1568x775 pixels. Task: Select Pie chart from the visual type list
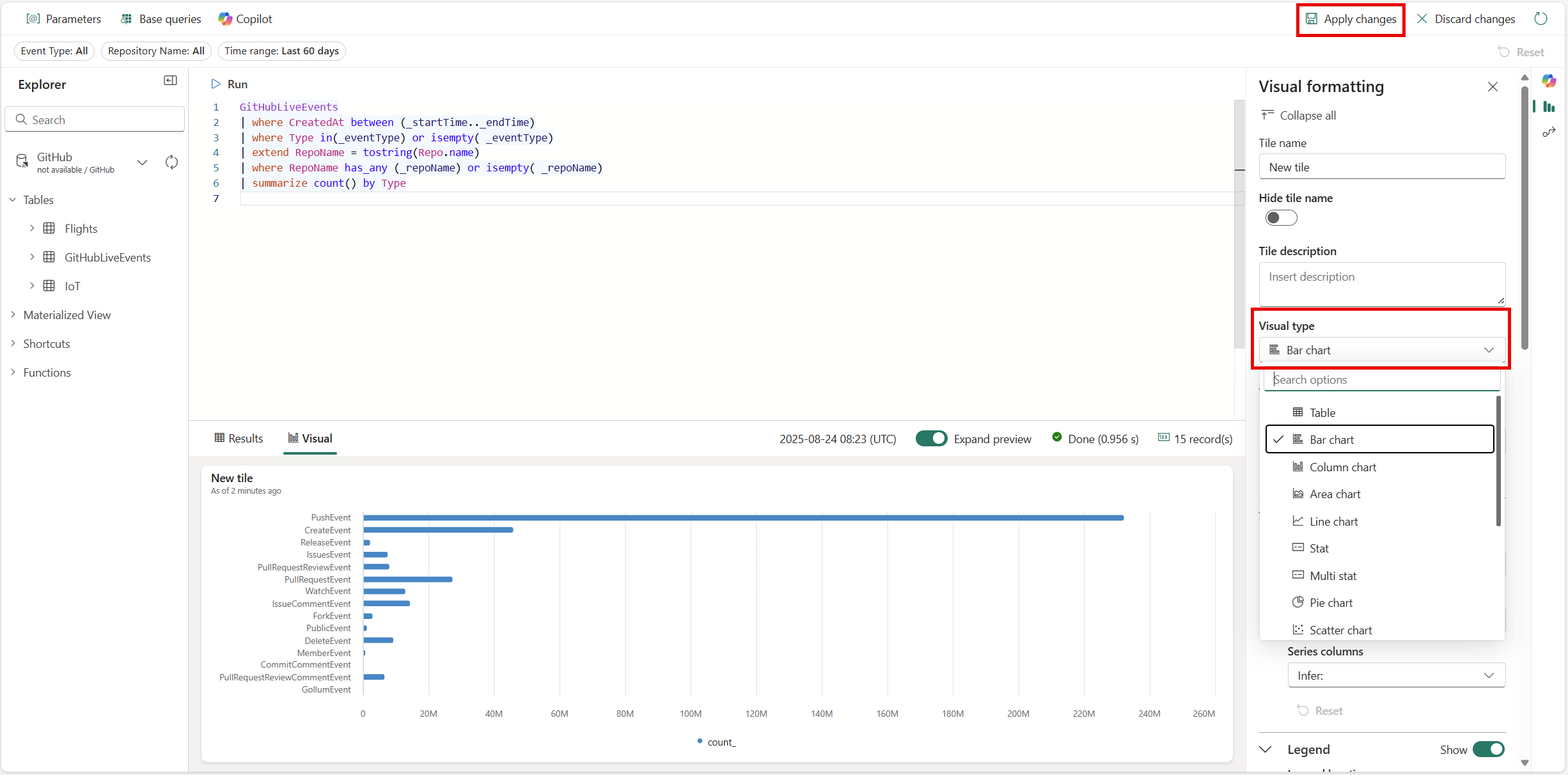1331,603
